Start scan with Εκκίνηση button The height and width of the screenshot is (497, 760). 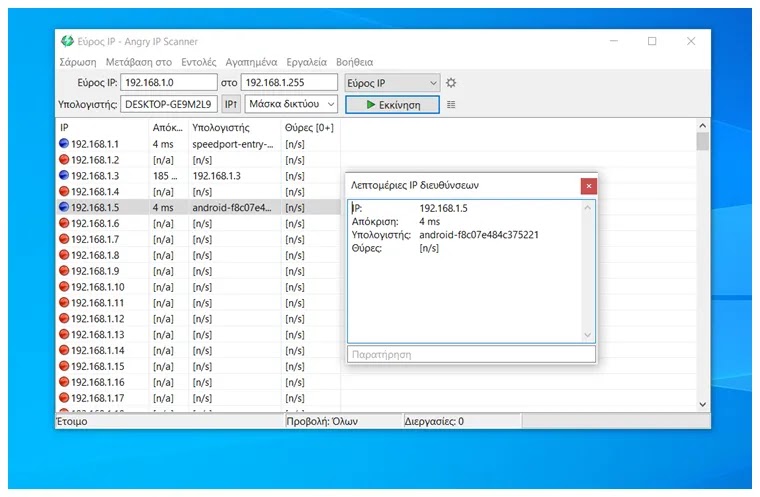coord(392,105)
